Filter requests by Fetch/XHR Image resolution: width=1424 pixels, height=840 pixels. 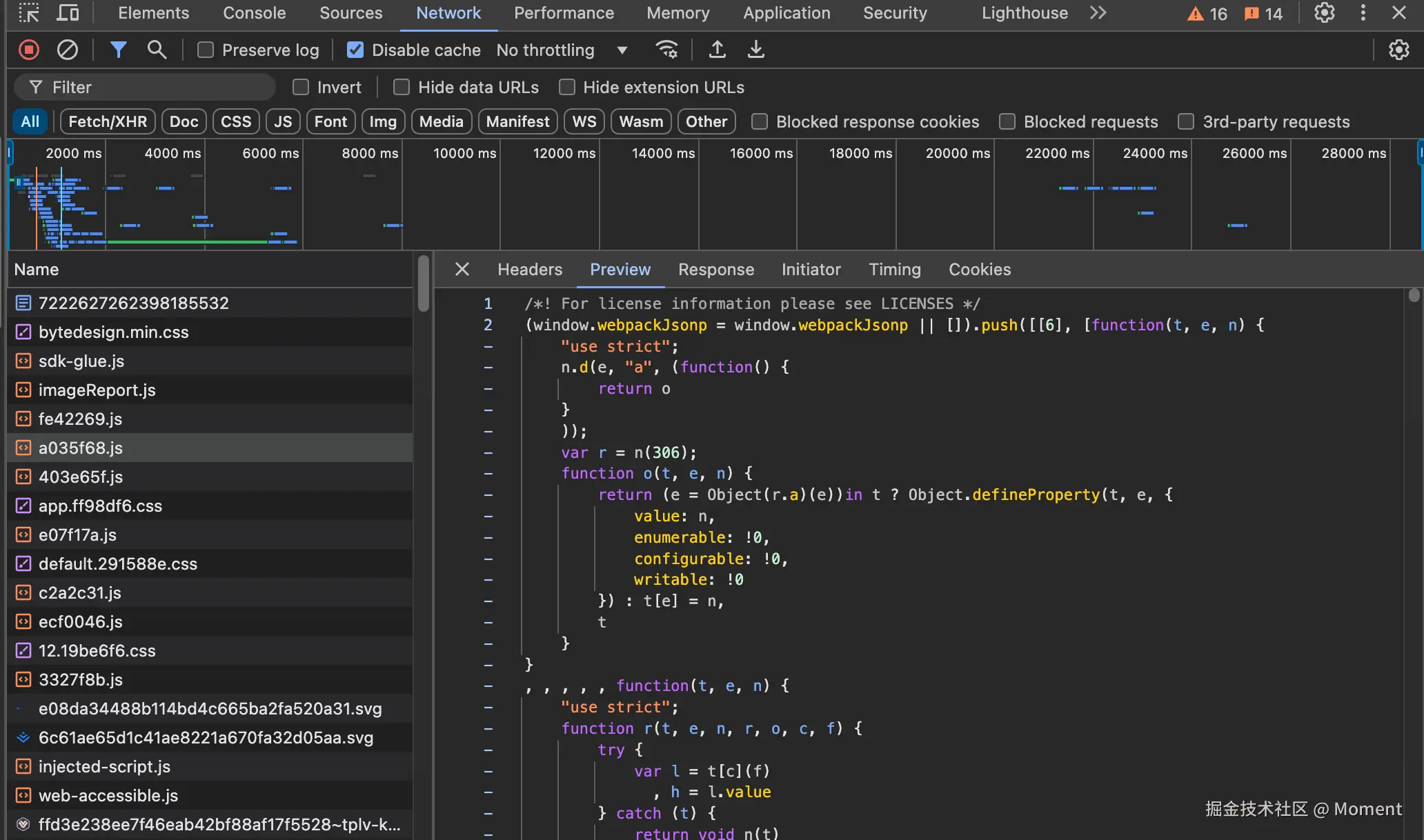click(108, 121)
